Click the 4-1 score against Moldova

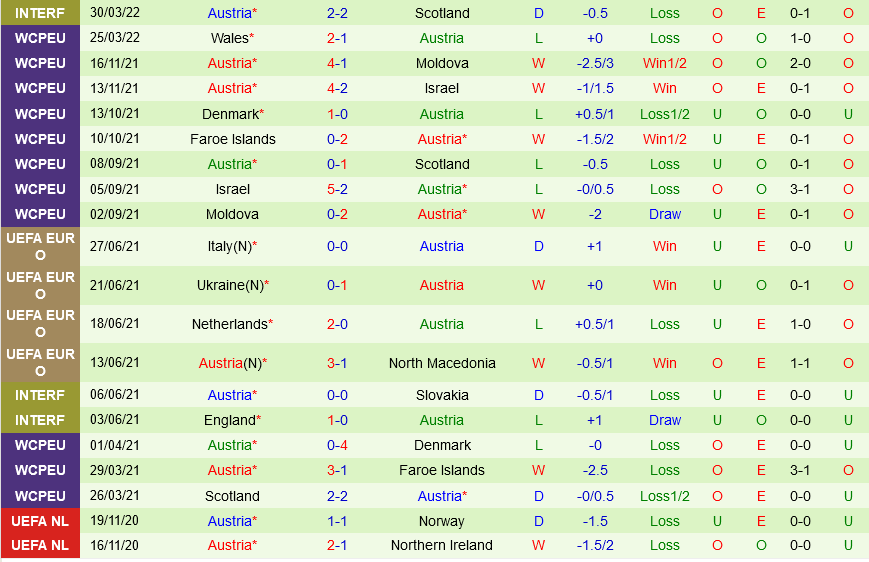[337, 63]
